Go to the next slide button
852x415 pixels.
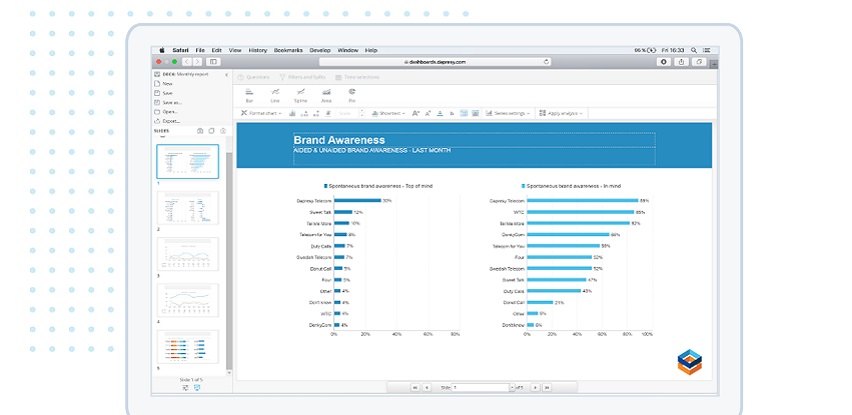point(535,387)
